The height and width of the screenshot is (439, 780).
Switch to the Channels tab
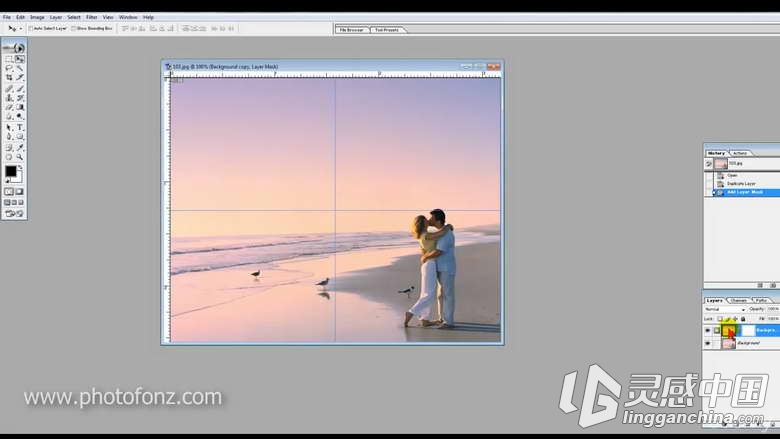click(x=739, y=300)
